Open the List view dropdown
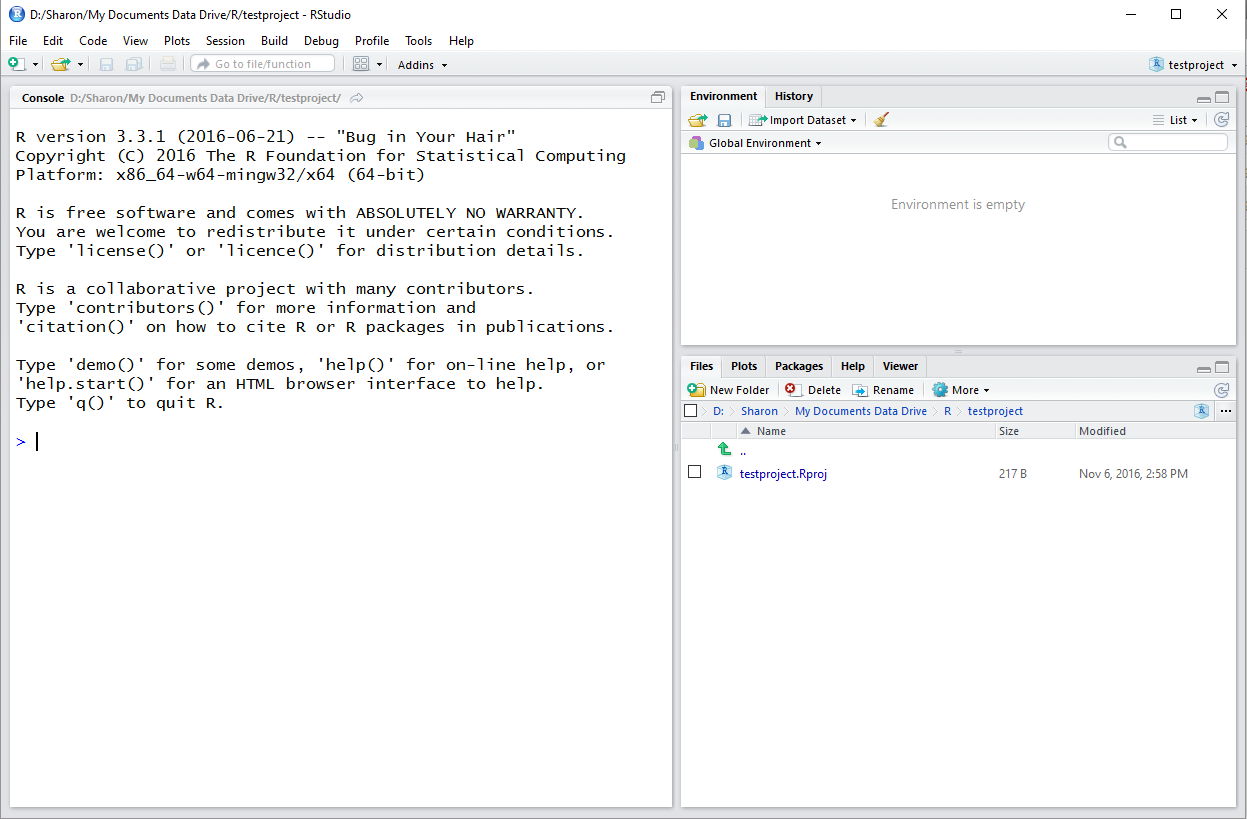Viewport: 1247px width, 819px height. (x=1175, y=120)
